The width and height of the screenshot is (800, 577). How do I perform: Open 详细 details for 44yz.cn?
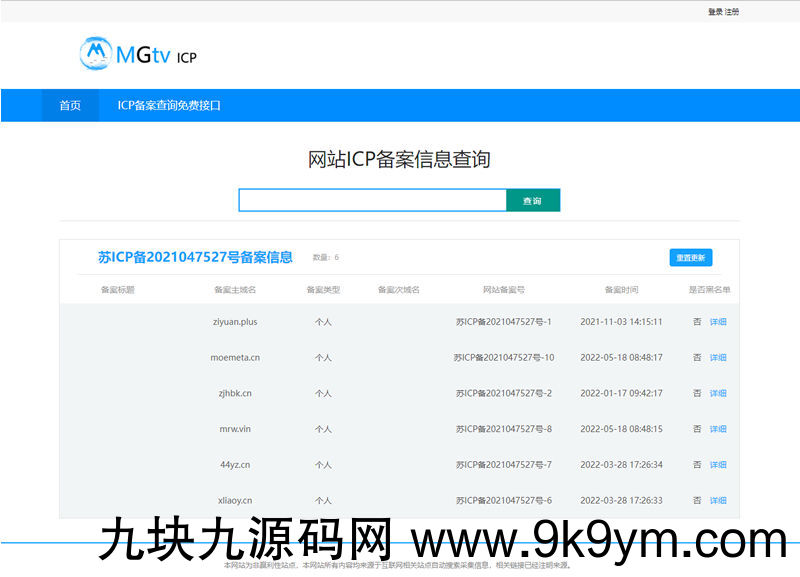(x=718, y=465)
